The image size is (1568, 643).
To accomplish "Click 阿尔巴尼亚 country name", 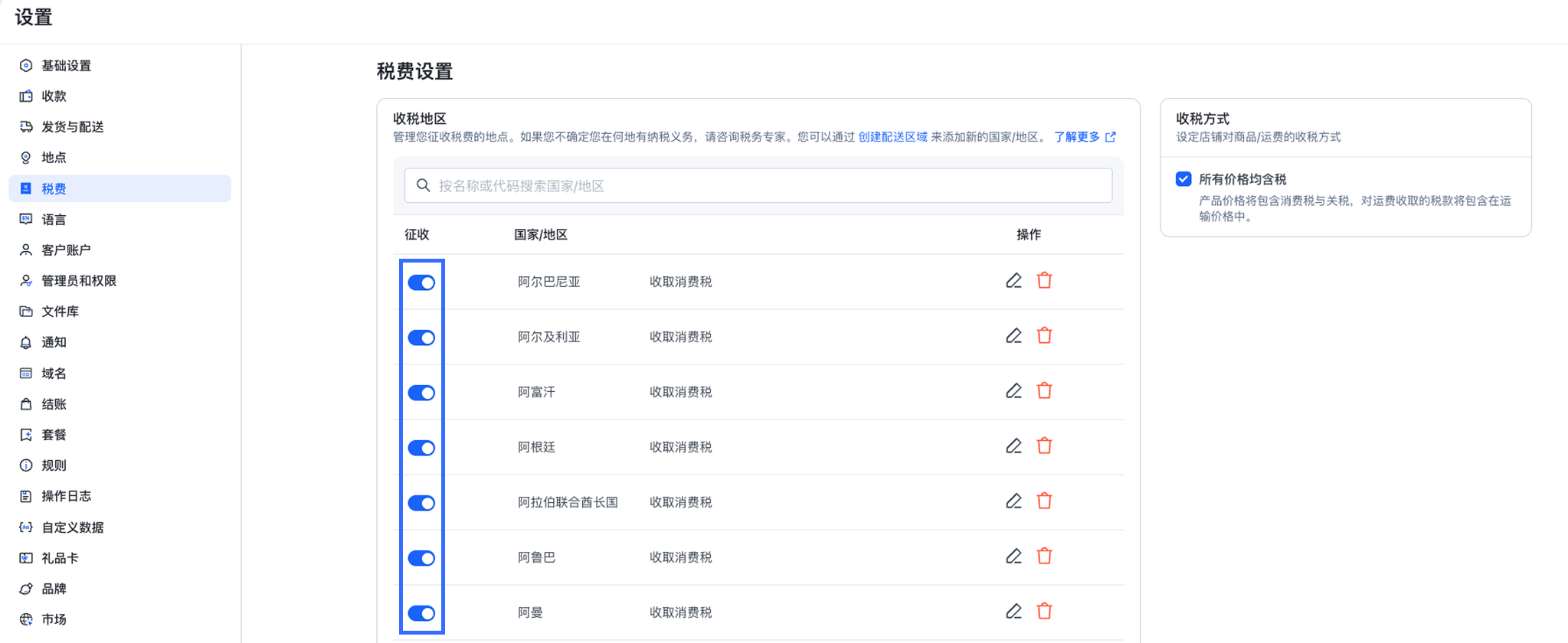I will coord(548,282).
